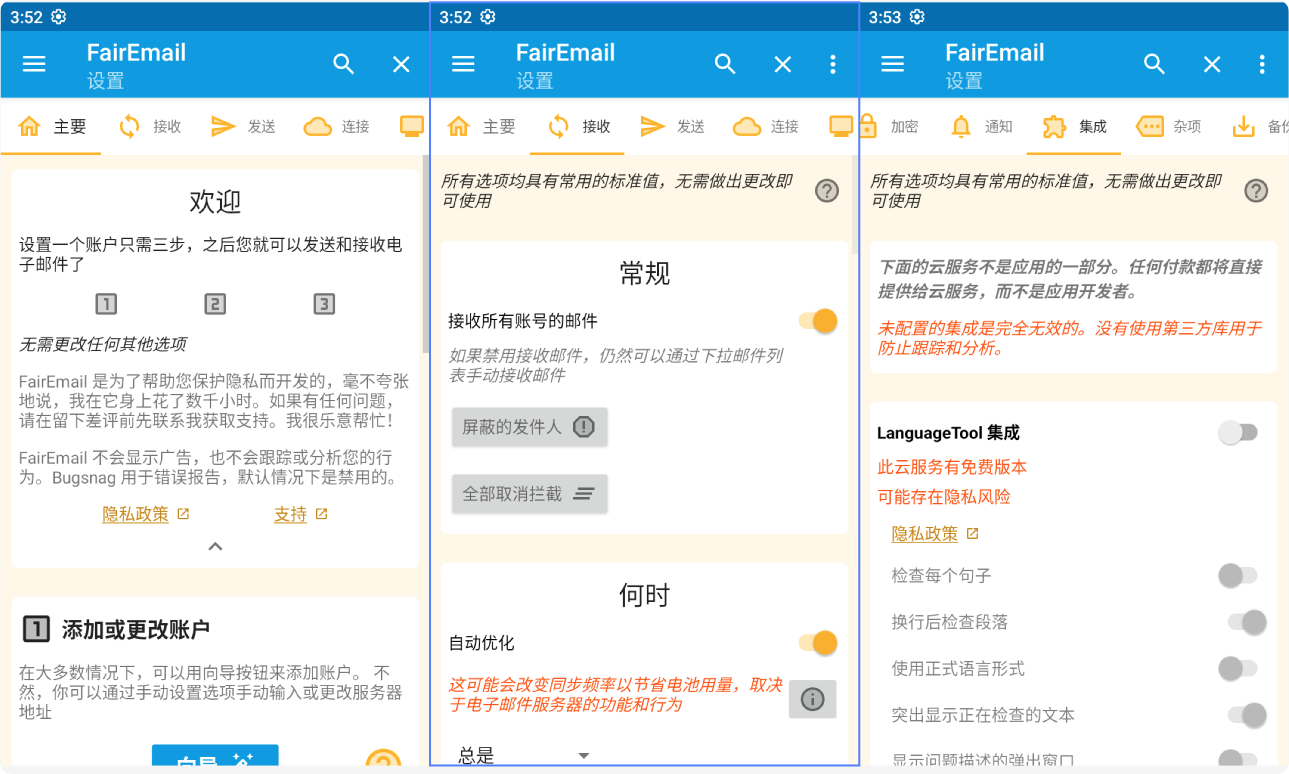Toggle 换行后检查段落 switch
Image resolution: width=1289 pixels, height=774 pixels.
pyautogui.click(x=1248, y=622)
